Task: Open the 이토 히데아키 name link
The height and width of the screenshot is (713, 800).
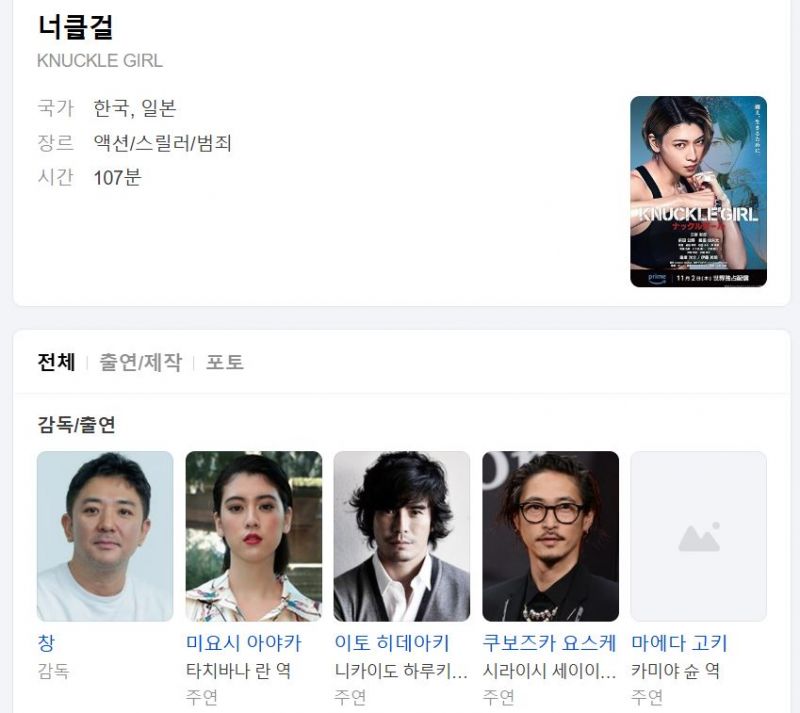Action: point(392,643)
